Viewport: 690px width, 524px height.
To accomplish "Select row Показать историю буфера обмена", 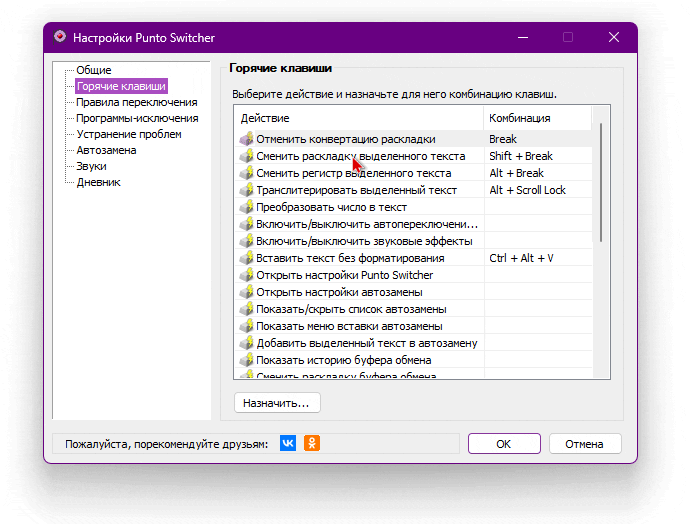I will pyautogui.click(x=414, y=360).
